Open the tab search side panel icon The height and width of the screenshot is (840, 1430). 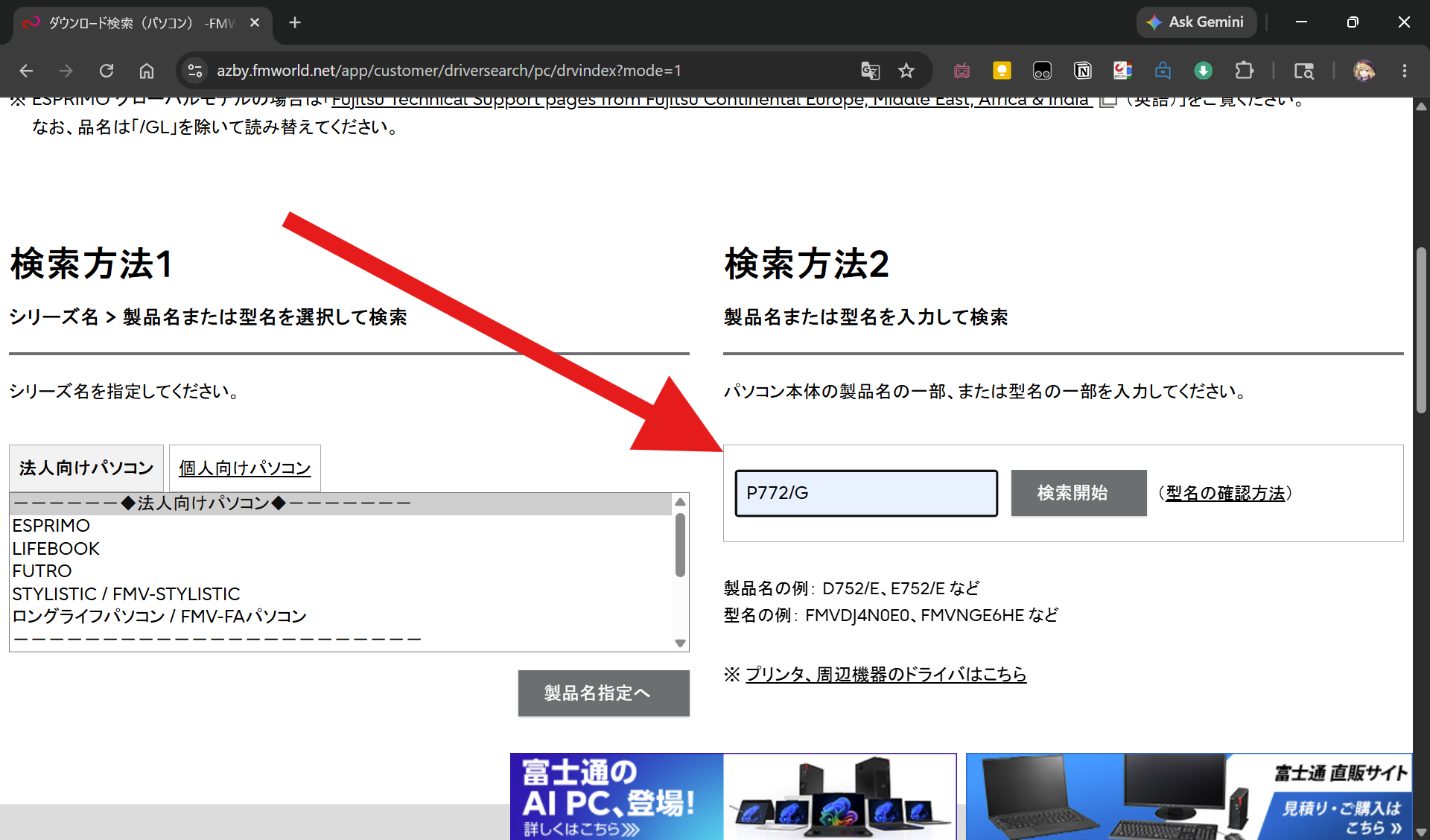pos(1303,71)
